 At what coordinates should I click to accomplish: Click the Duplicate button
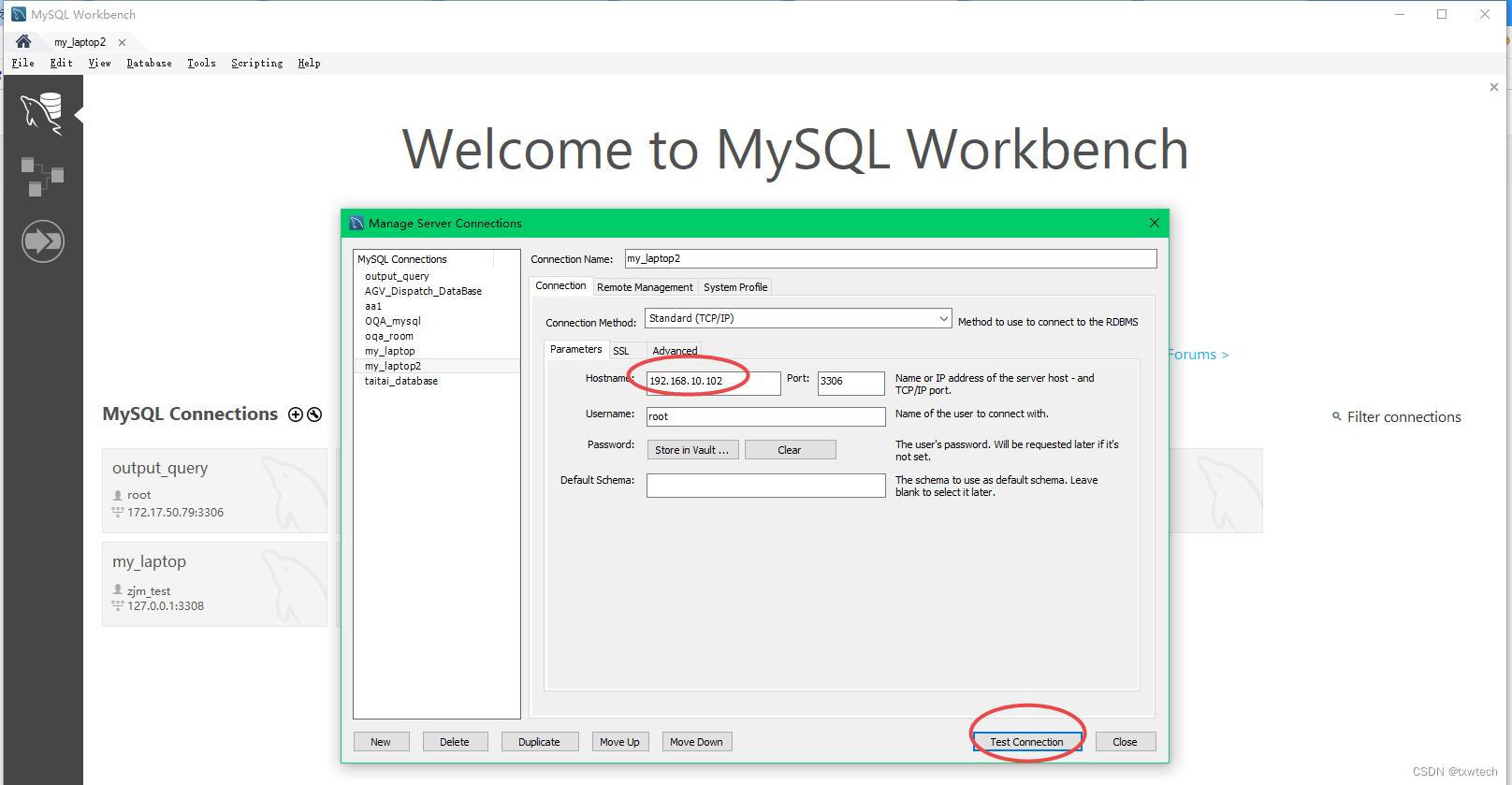(x=540, y=742)
